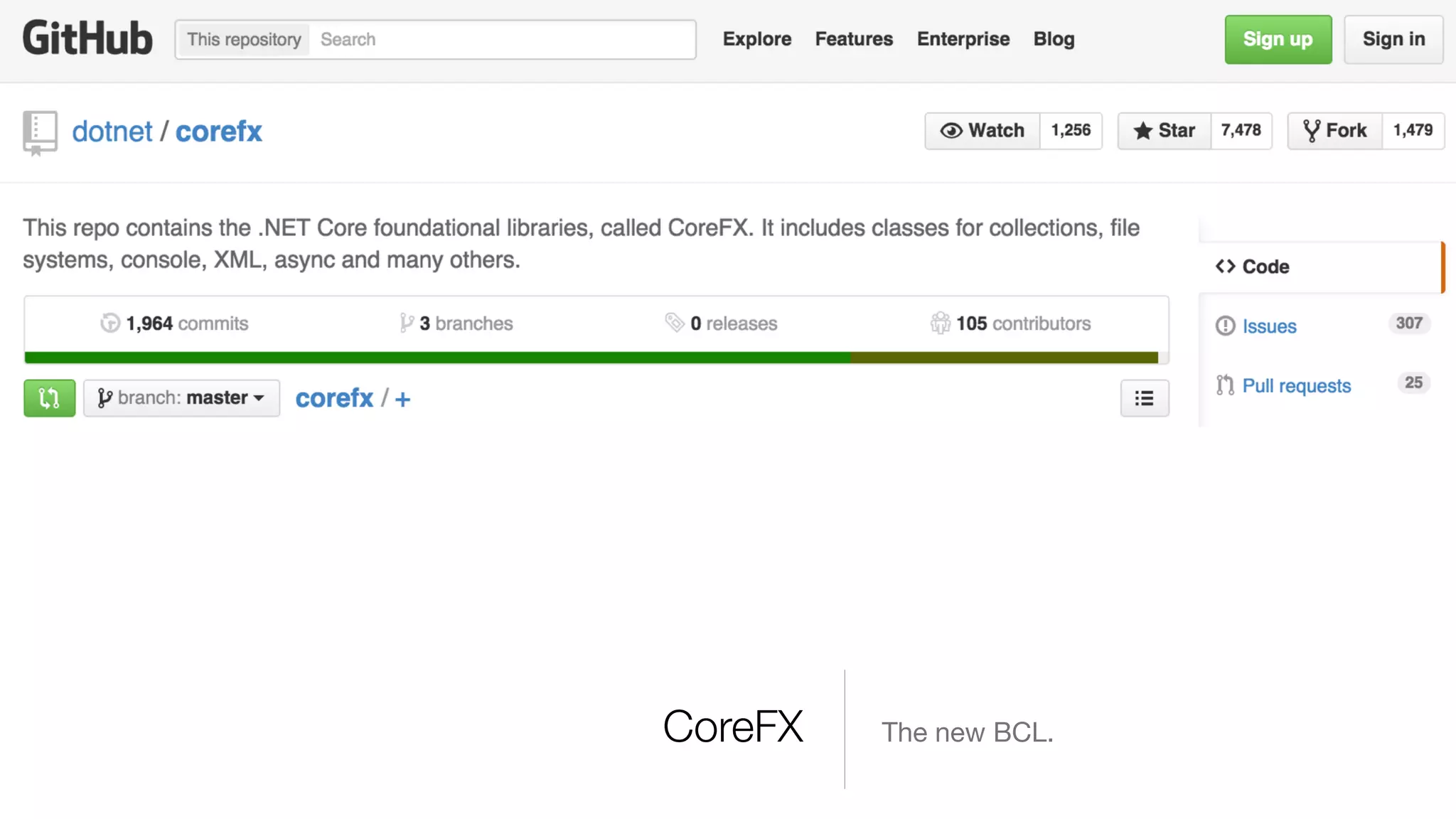Click the branches fork icon
This screenshot has width=1456, height=819.
(407, 323)
